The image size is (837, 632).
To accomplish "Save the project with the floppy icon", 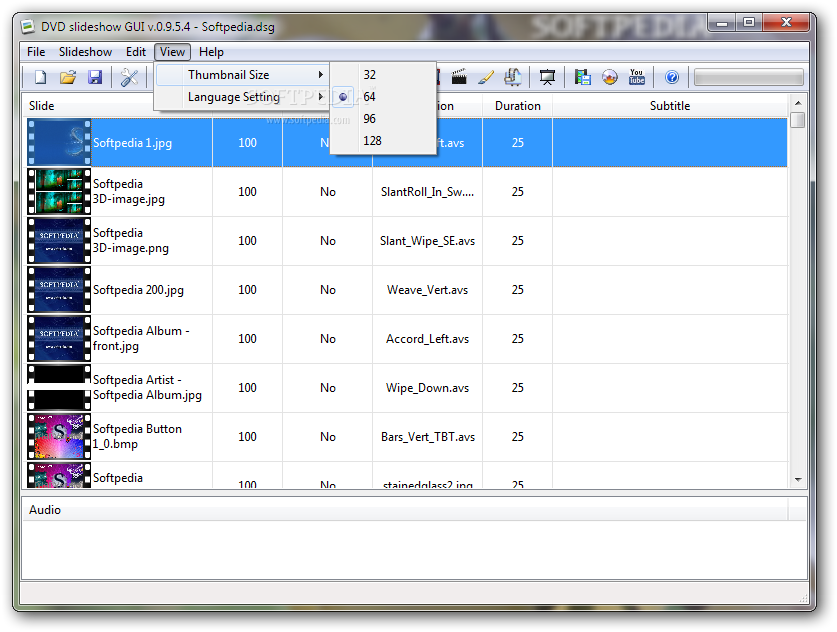I will click(95, 77).
